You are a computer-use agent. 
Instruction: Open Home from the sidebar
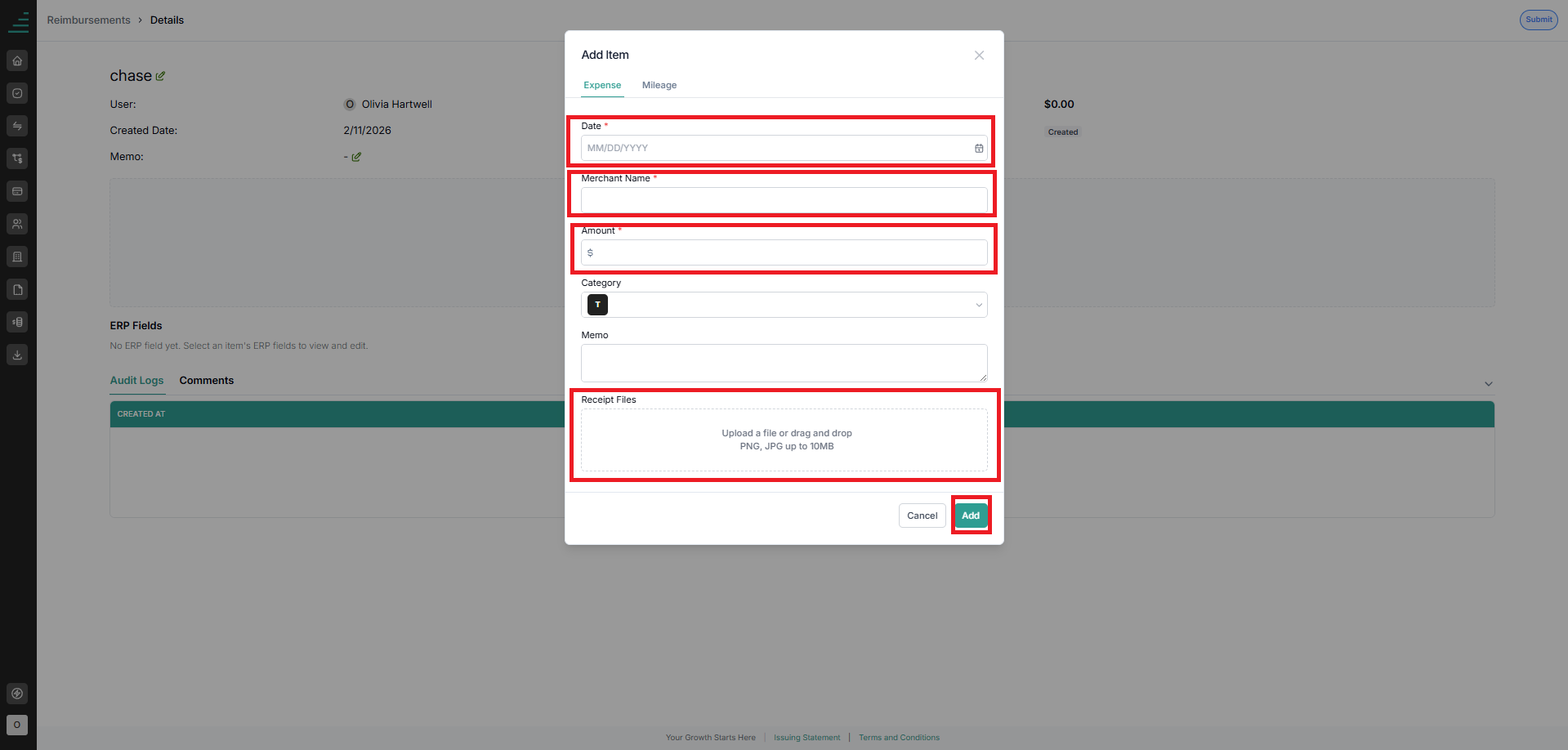pyautogui.click(x=17, y=60)
